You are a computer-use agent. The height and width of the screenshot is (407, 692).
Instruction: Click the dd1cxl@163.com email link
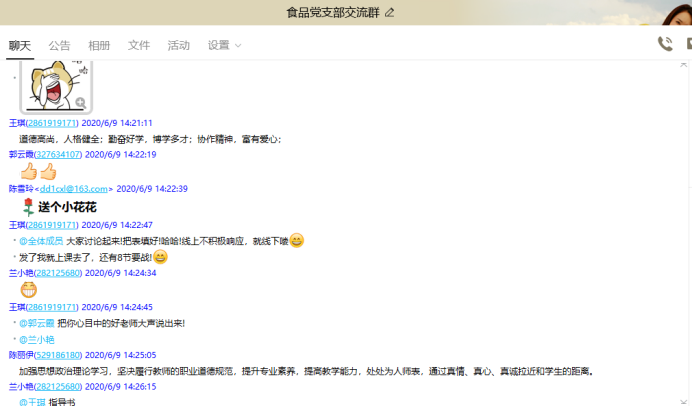click(x=73, y=189)
